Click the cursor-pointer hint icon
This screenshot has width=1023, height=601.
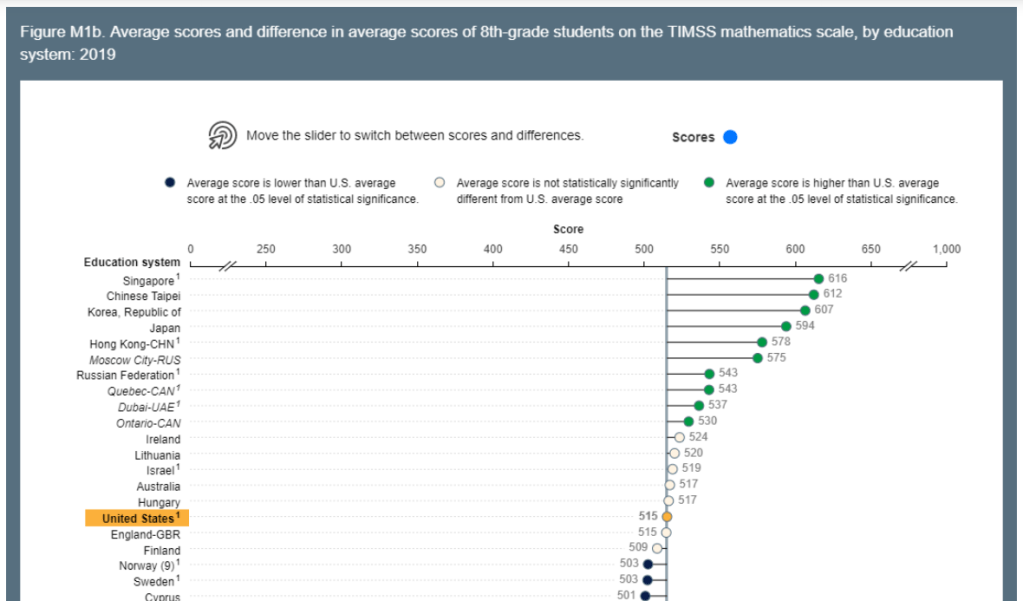pos(222,135)
